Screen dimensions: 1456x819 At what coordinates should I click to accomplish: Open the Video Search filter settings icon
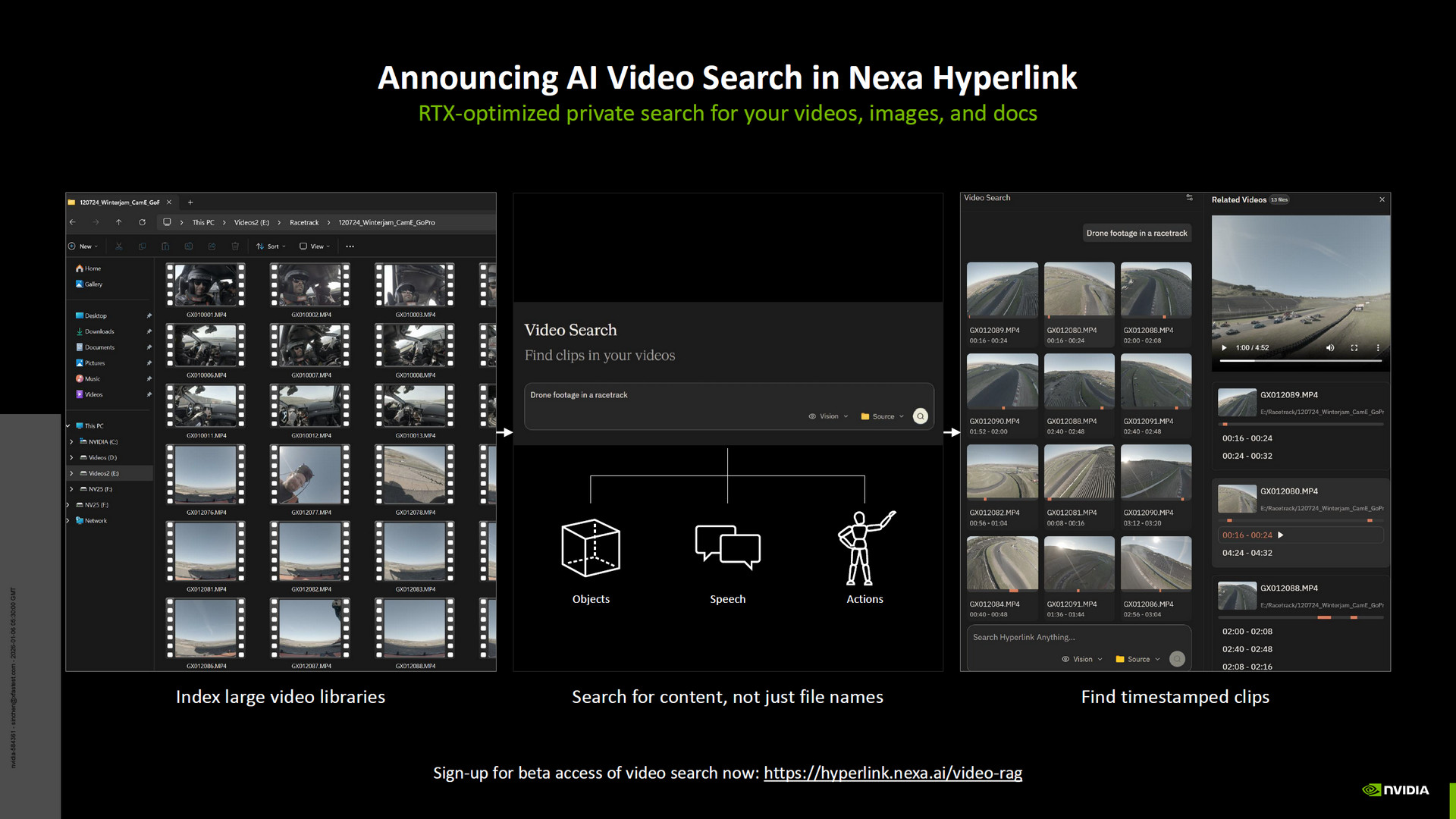(1189, 198)
